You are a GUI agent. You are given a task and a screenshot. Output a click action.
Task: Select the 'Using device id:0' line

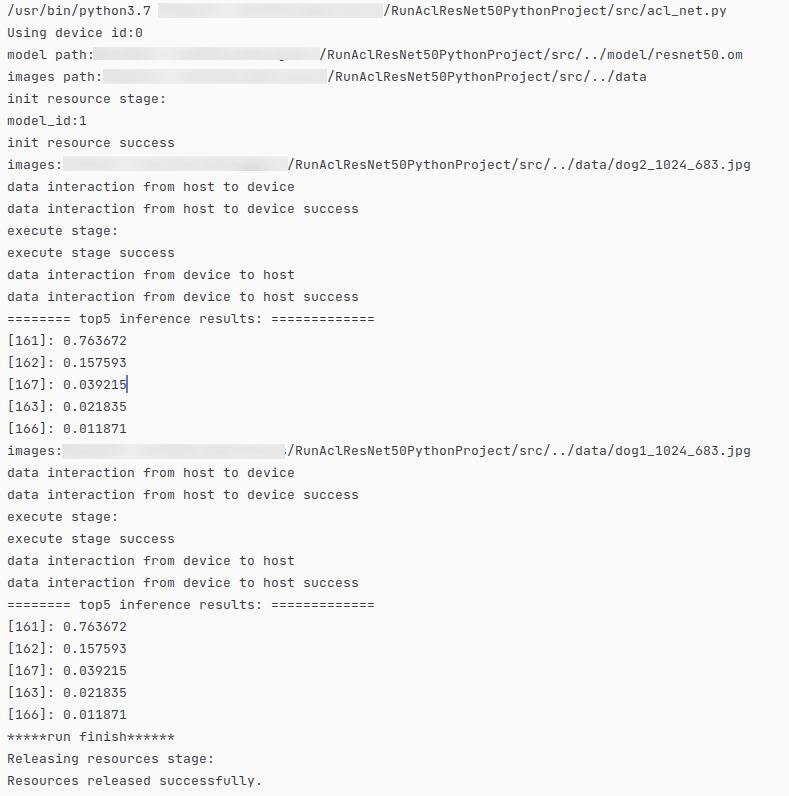point(75,33)
